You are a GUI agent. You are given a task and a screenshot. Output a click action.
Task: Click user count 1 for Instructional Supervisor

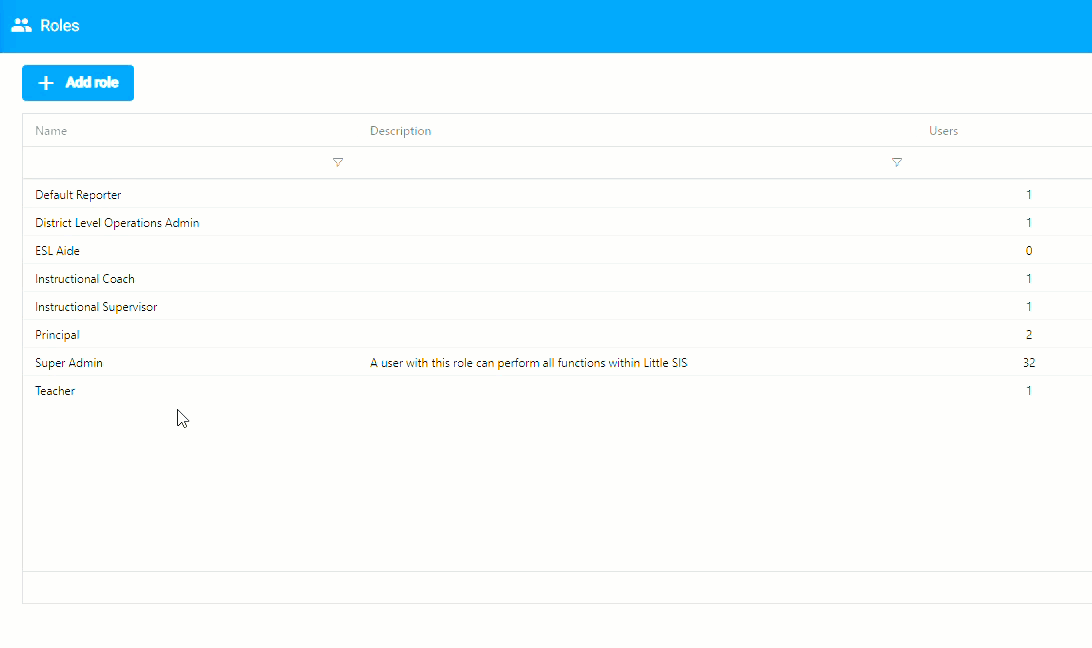tap(1029, 307)
